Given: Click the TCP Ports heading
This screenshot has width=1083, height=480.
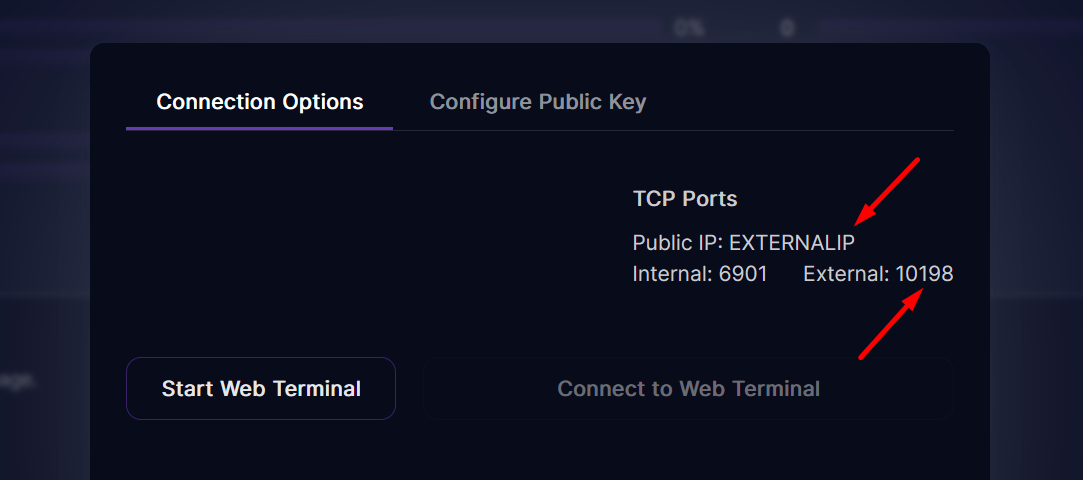Looking at the screenshot, I should [685, 199].
